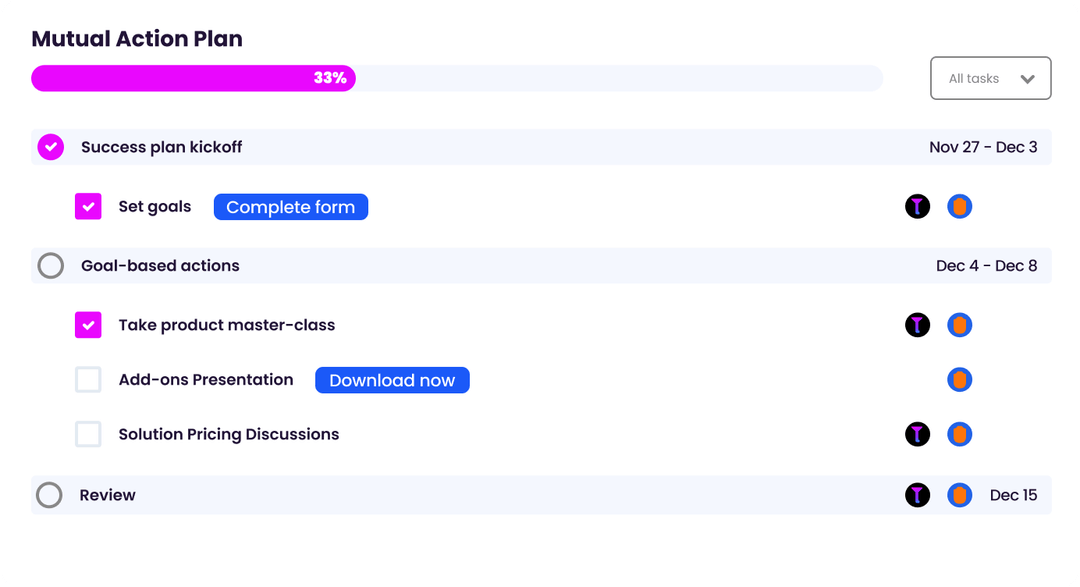Select the purple avatar in the Review row
The image size is (1080, 587).
917,495
